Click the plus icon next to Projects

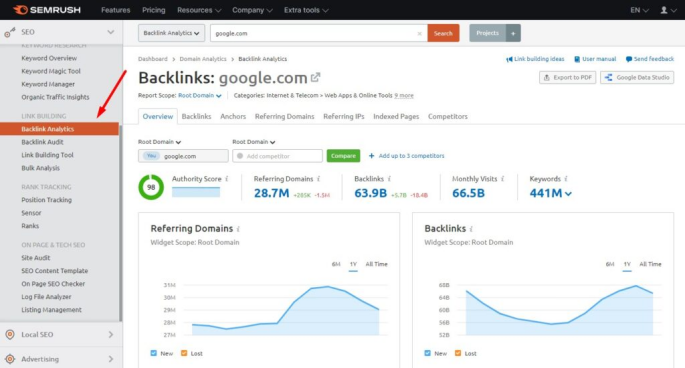[513, 33]
